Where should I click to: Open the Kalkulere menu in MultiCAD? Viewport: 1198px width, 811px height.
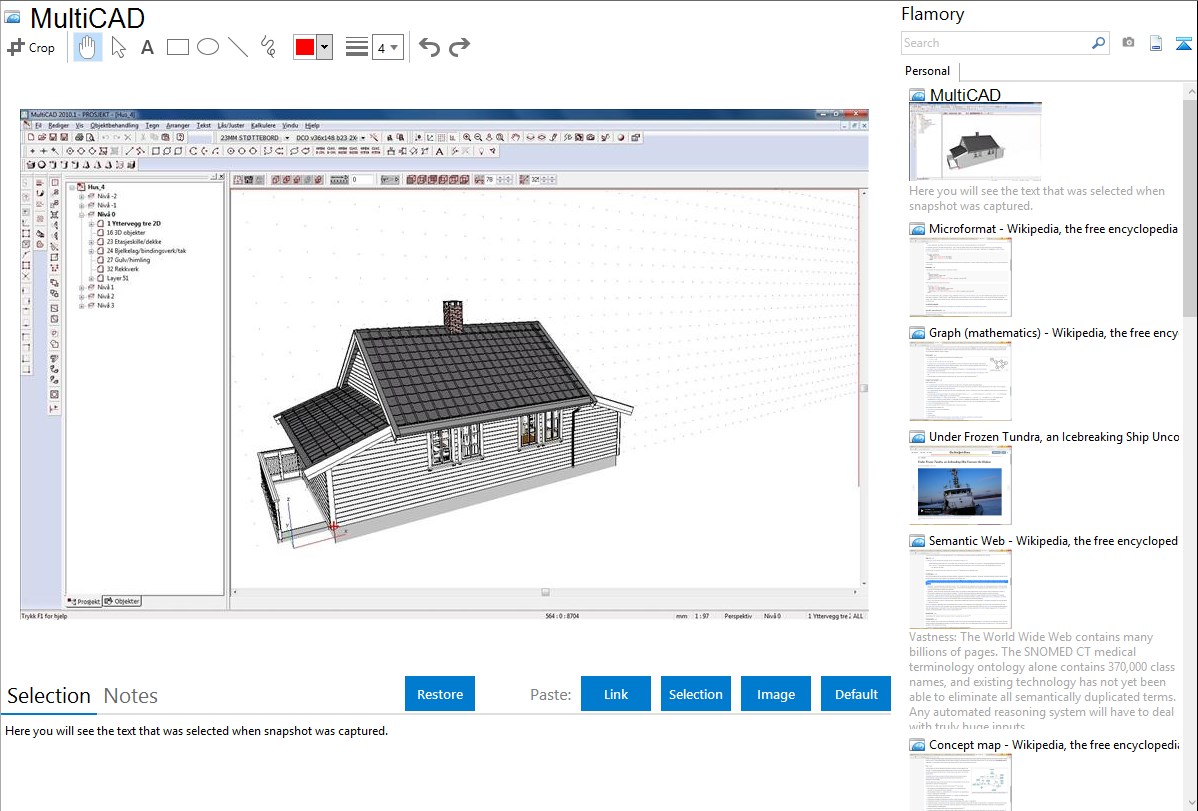point(263,125)
